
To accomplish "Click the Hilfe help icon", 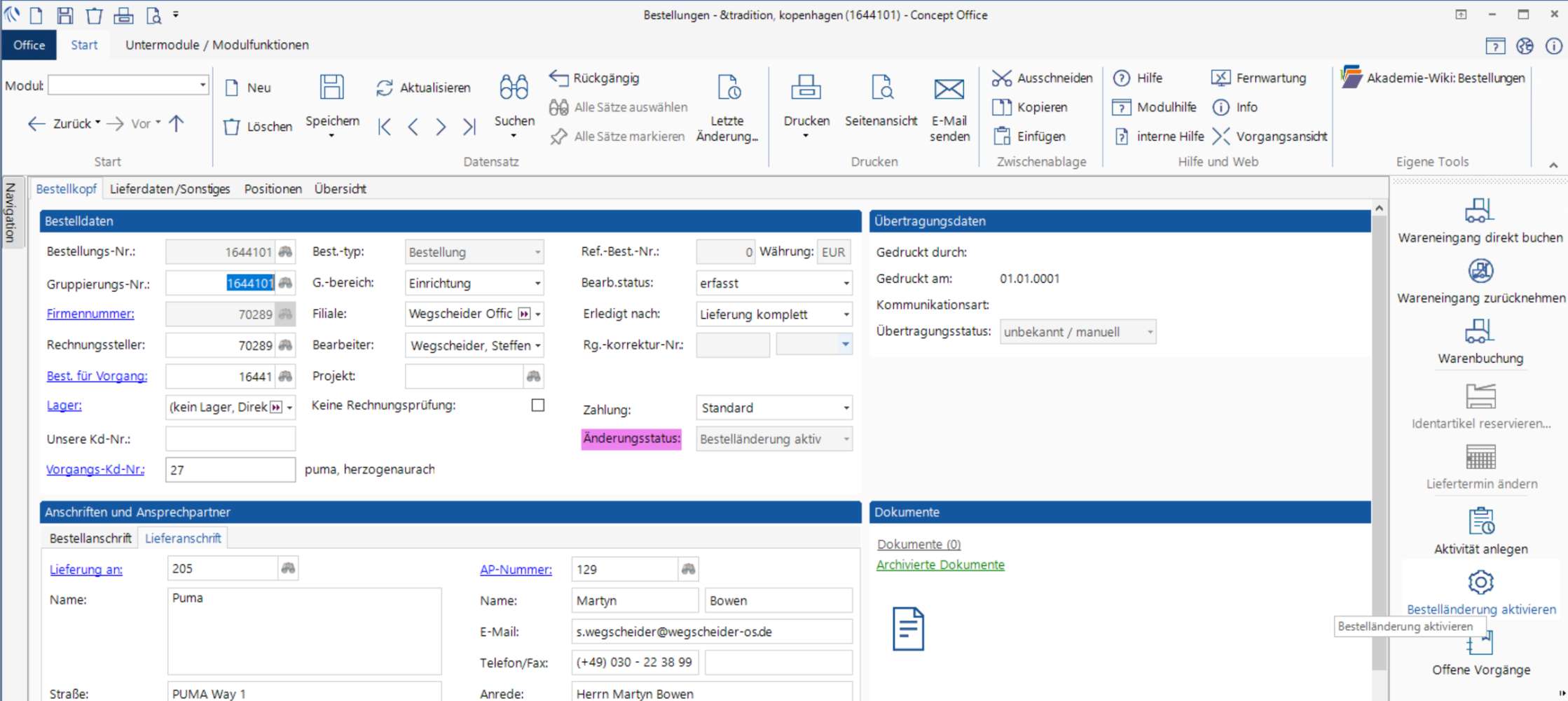I will (1122, 78).
